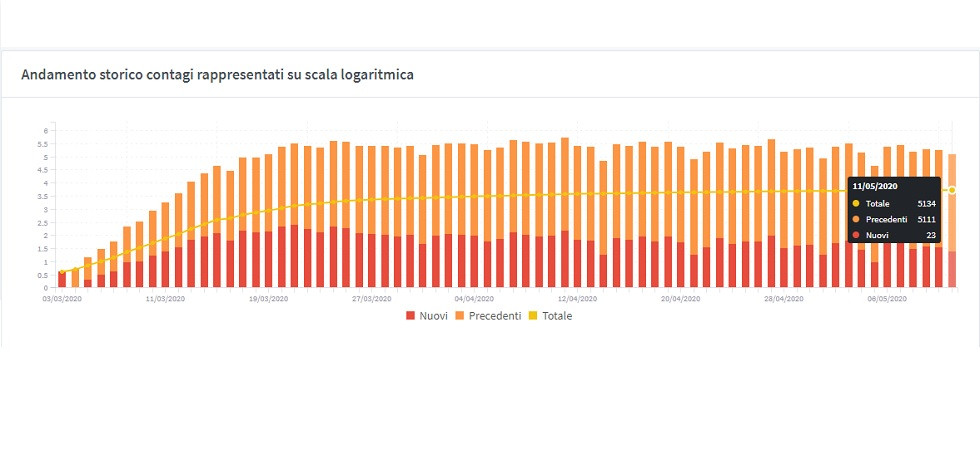This screenshot has width=980, height=450.
Task: Click the orange Precedenti legend swatch
Action: (459, 316)
